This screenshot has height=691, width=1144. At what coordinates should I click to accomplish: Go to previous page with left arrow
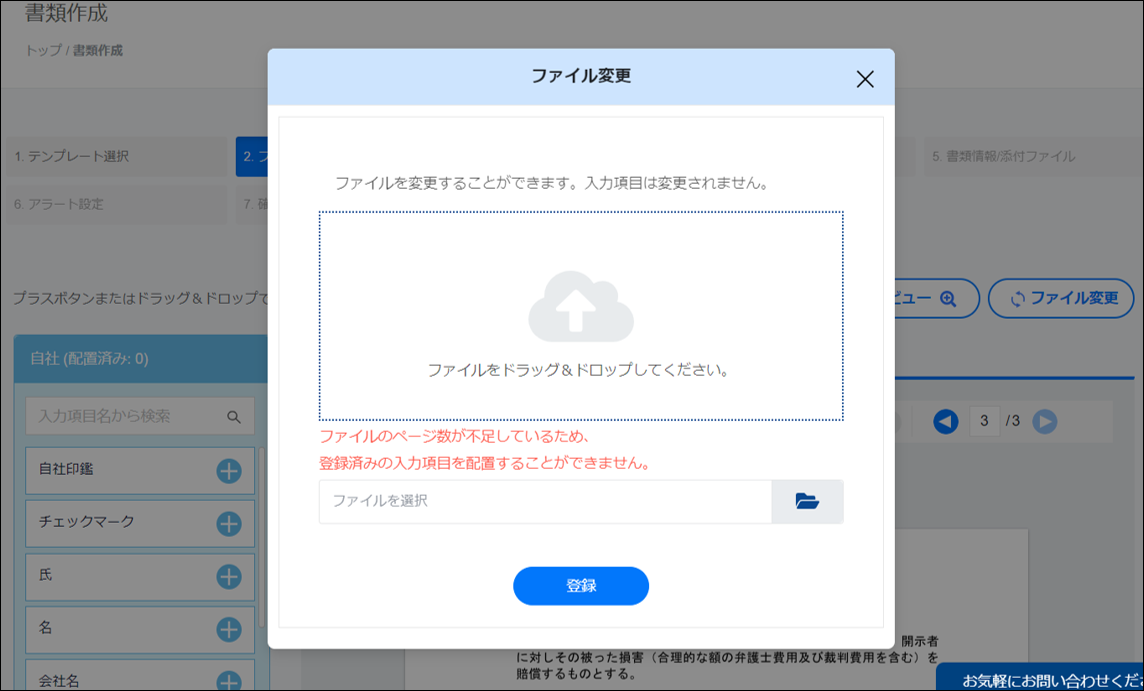tap(945, 422)
